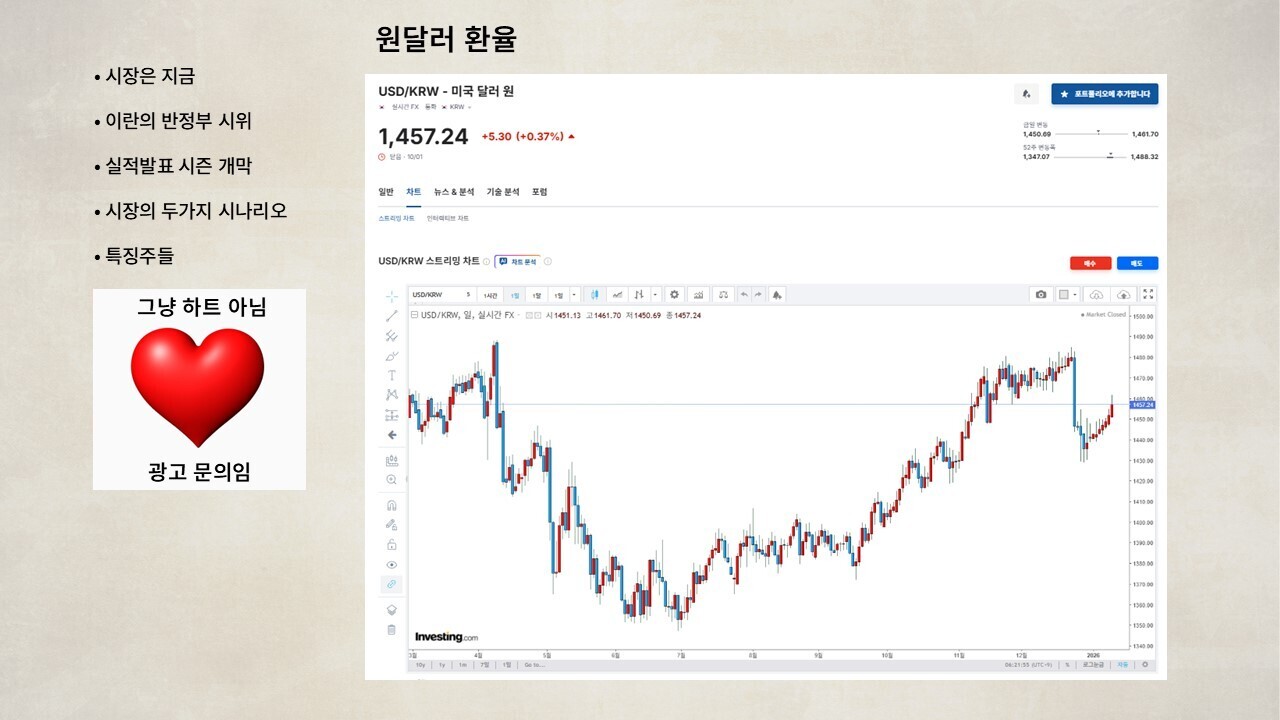Click the USD/KRW symbol input field
This screenshot has width=1280, height=720.
442,295
